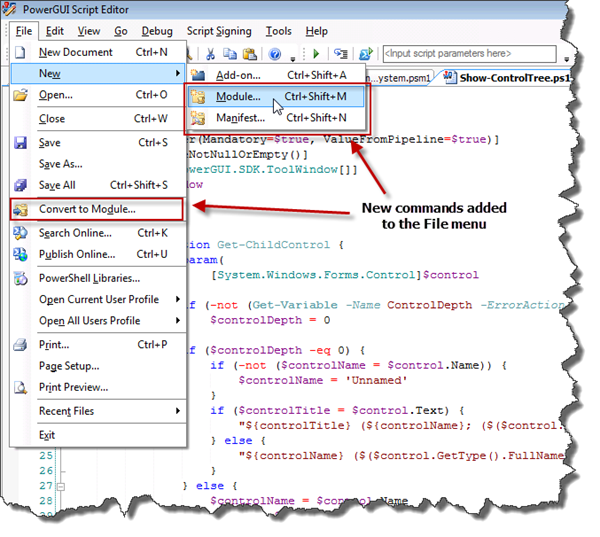Click the Print Preview icon
The image size is (600, 537).
[20, 387]
